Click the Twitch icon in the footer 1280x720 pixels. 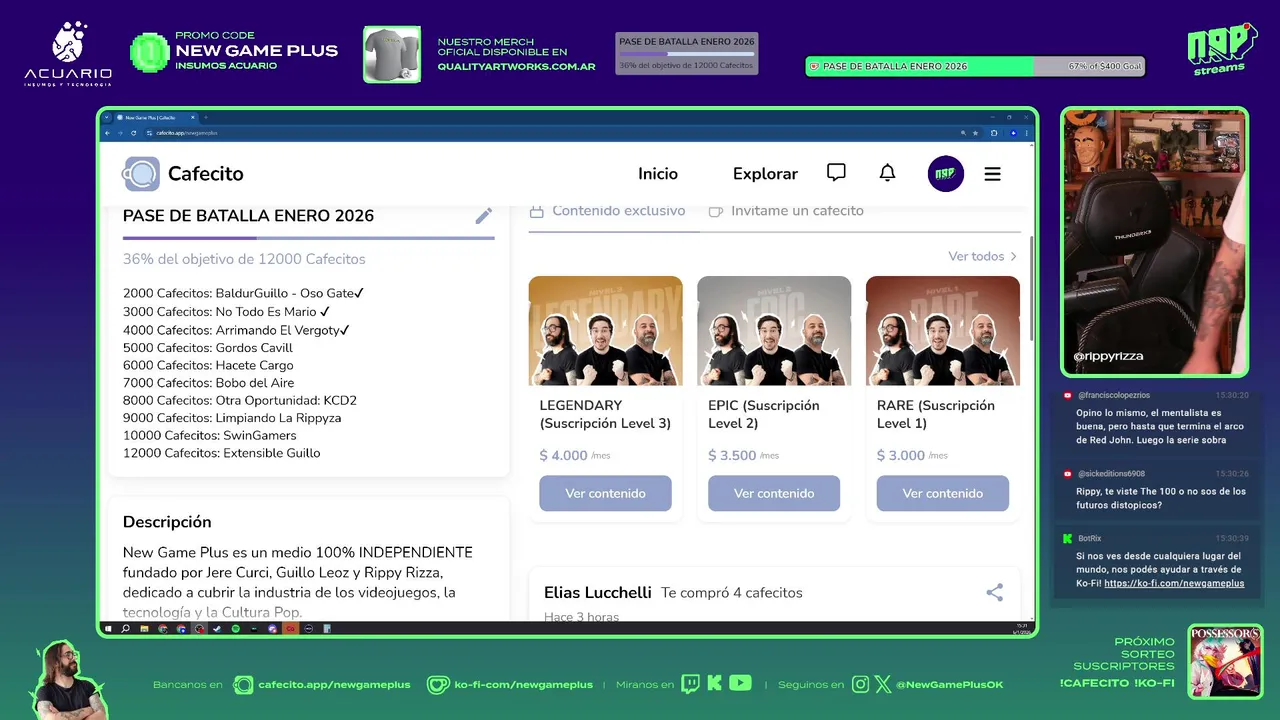click(690, 684)
